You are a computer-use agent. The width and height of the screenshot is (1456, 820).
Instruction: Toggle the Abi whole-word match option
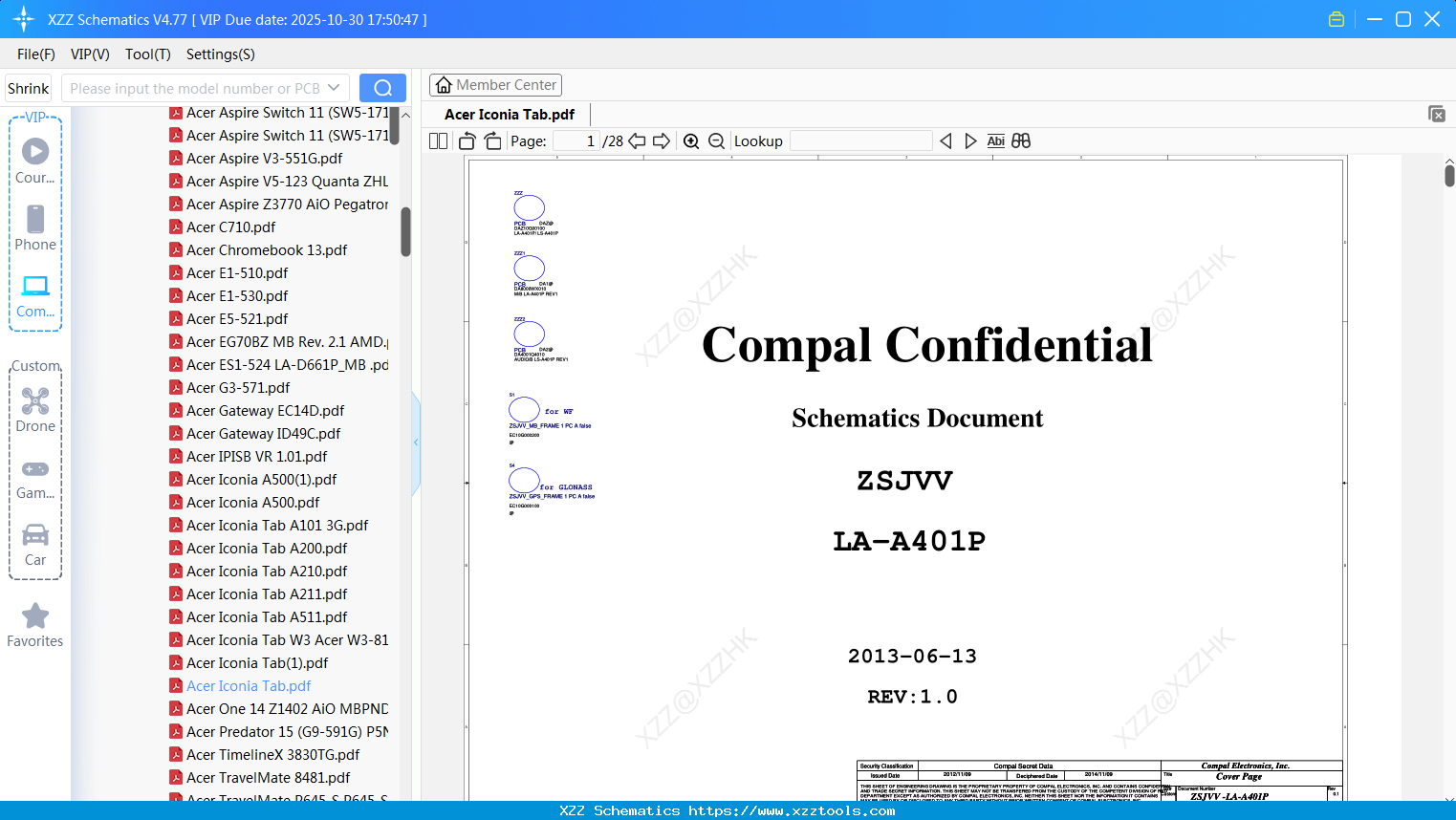(x=996, y=141)
